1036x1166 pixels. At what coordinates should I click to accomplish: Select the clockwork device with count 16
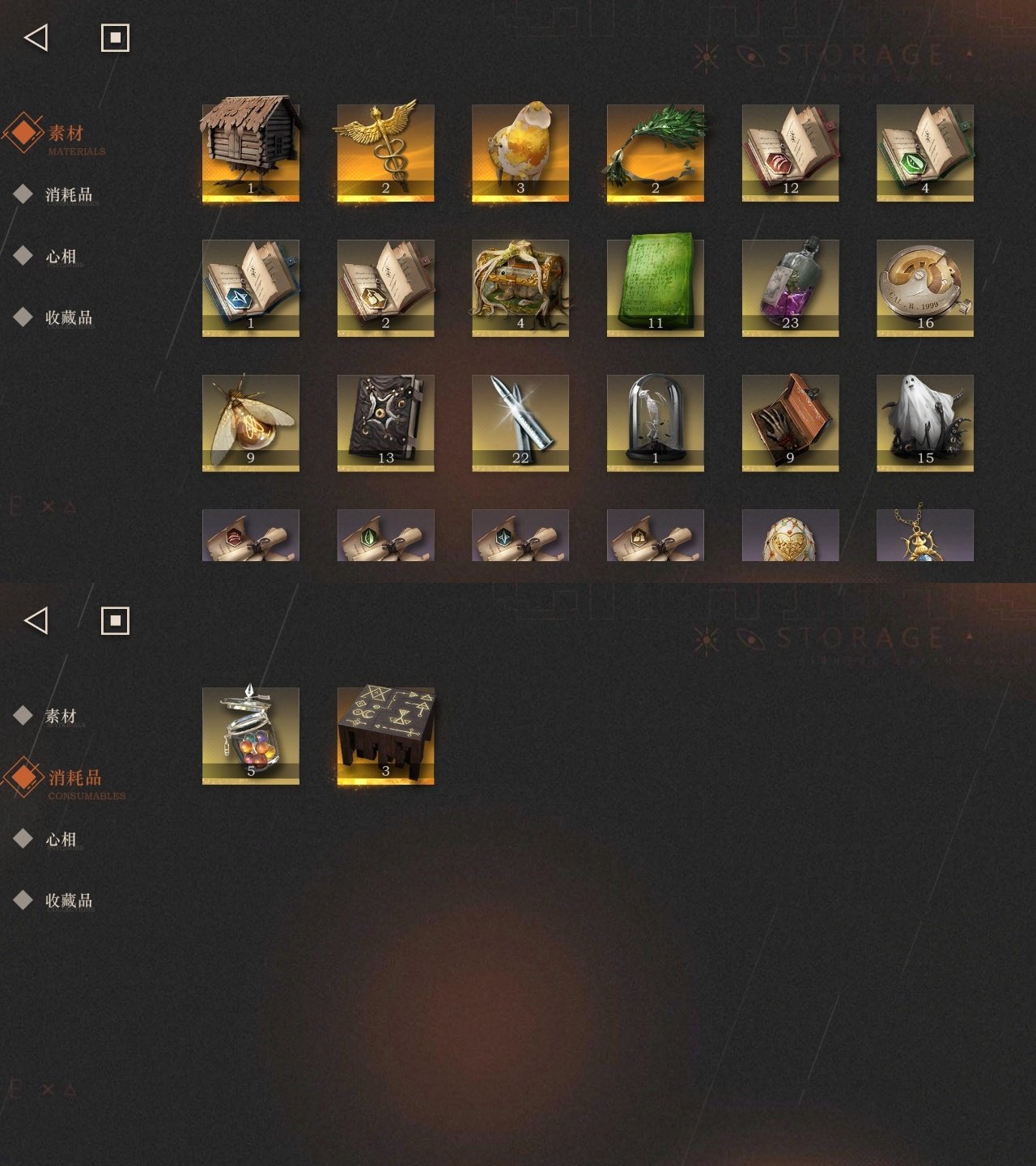(925, 287)
